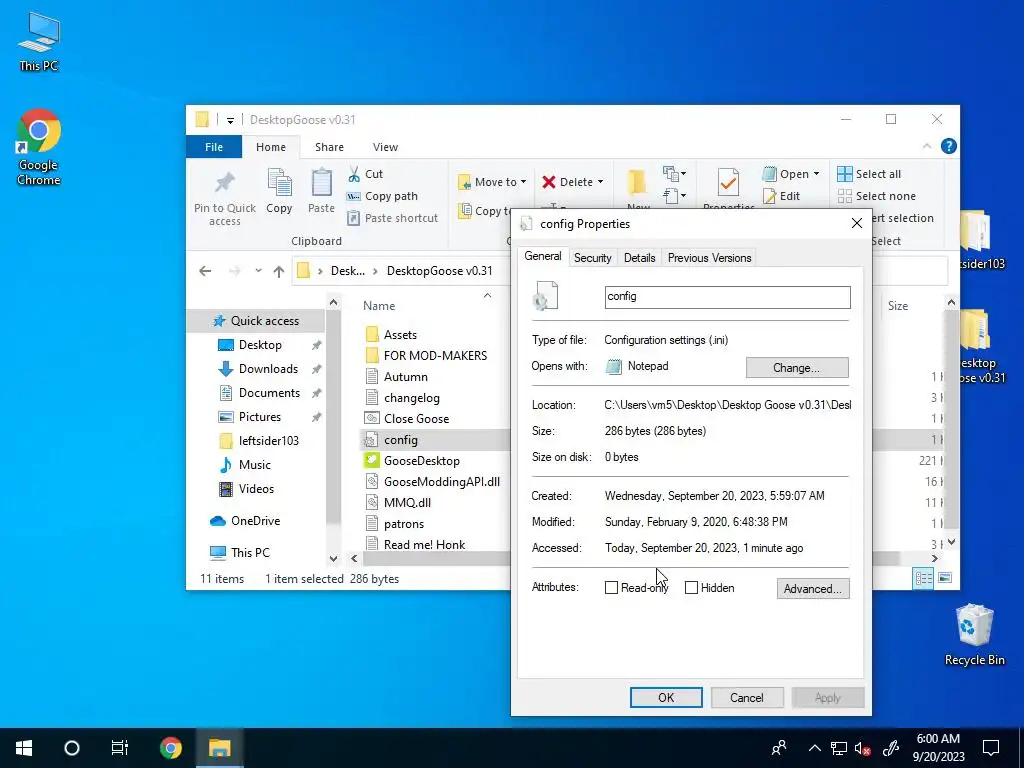
Task: Select Downloads in Quick access
Action: click(x=268, y=369)
